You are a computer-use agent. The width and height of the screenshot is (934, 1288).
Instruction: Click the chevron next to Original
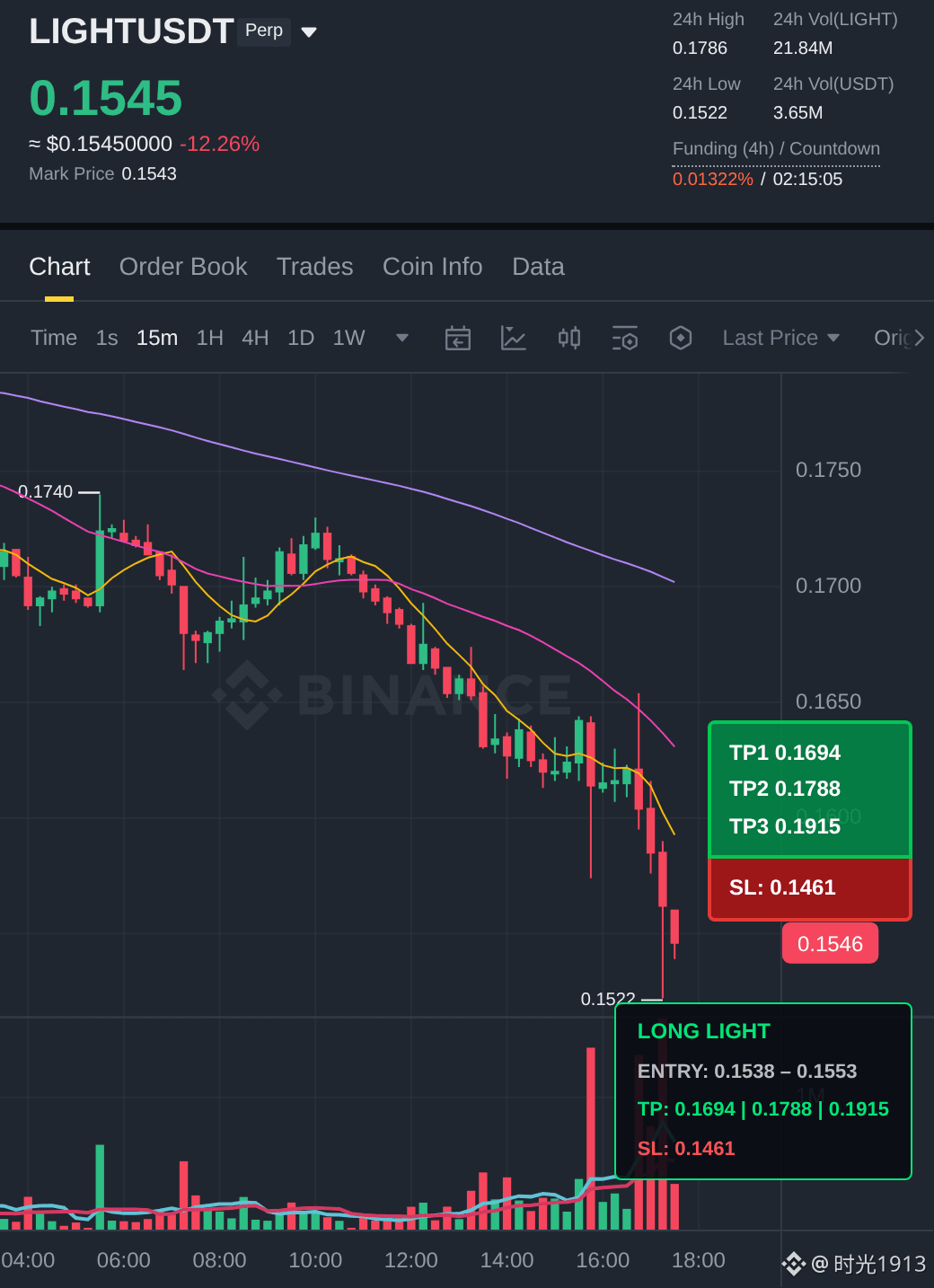tap(919, 338)
